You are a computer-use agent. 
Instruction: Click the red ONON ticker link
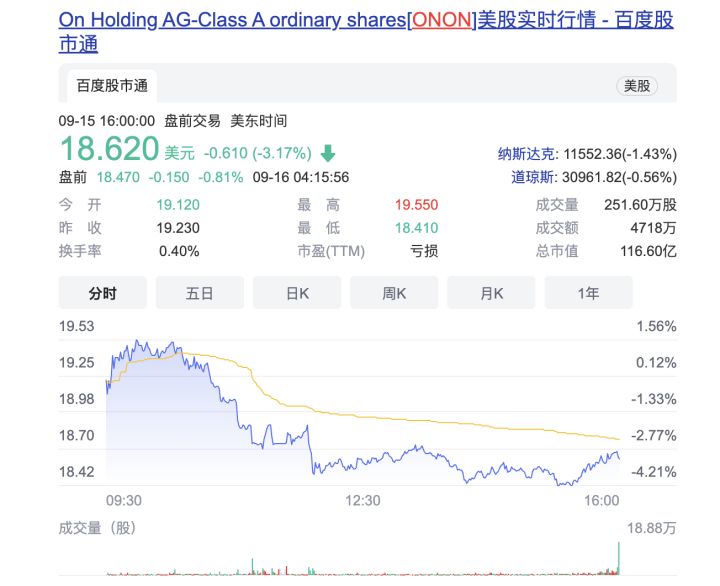point(442,19)
